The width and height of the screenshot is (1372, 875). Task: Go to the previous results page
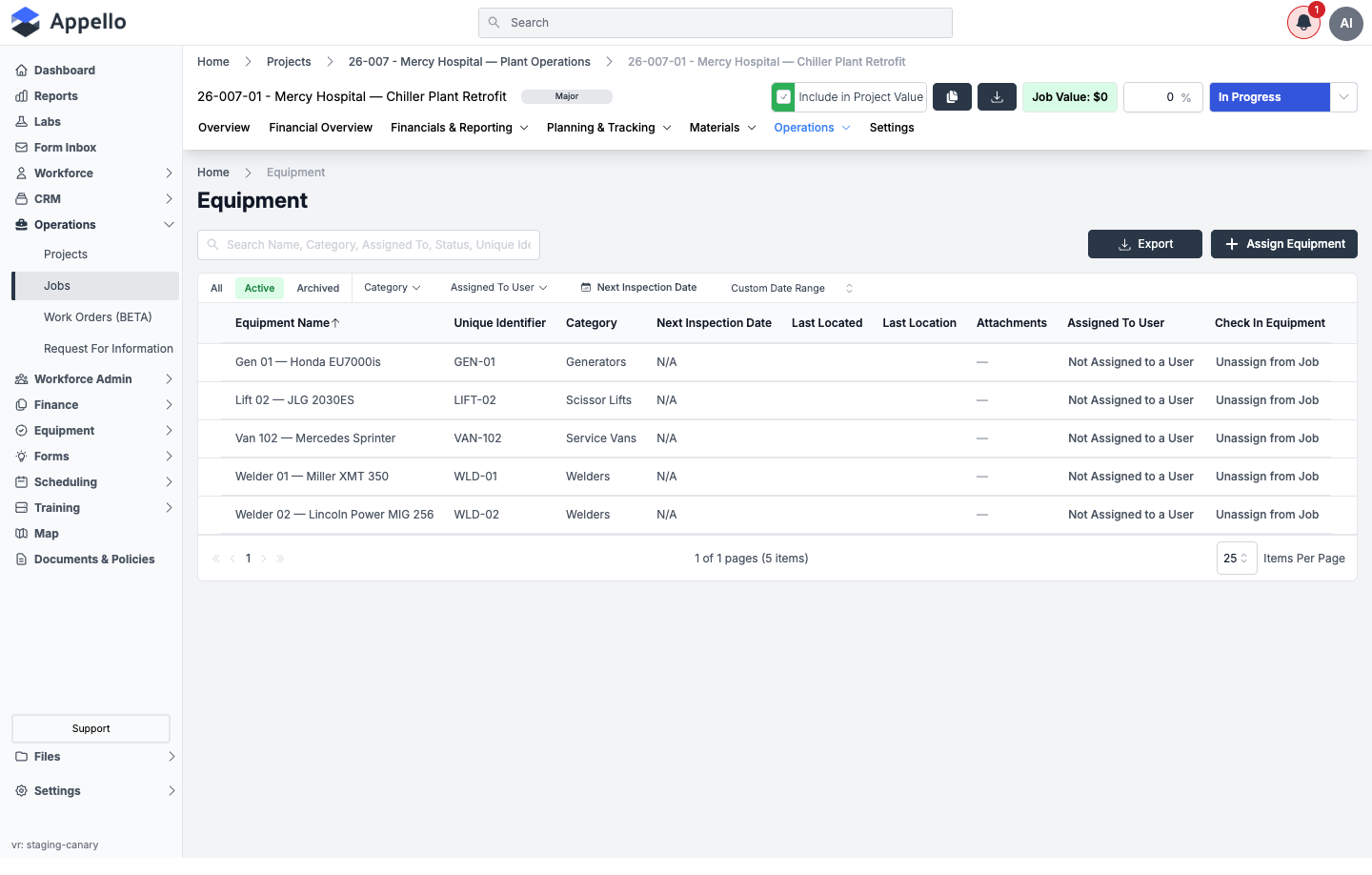click(x=232, y=559)
